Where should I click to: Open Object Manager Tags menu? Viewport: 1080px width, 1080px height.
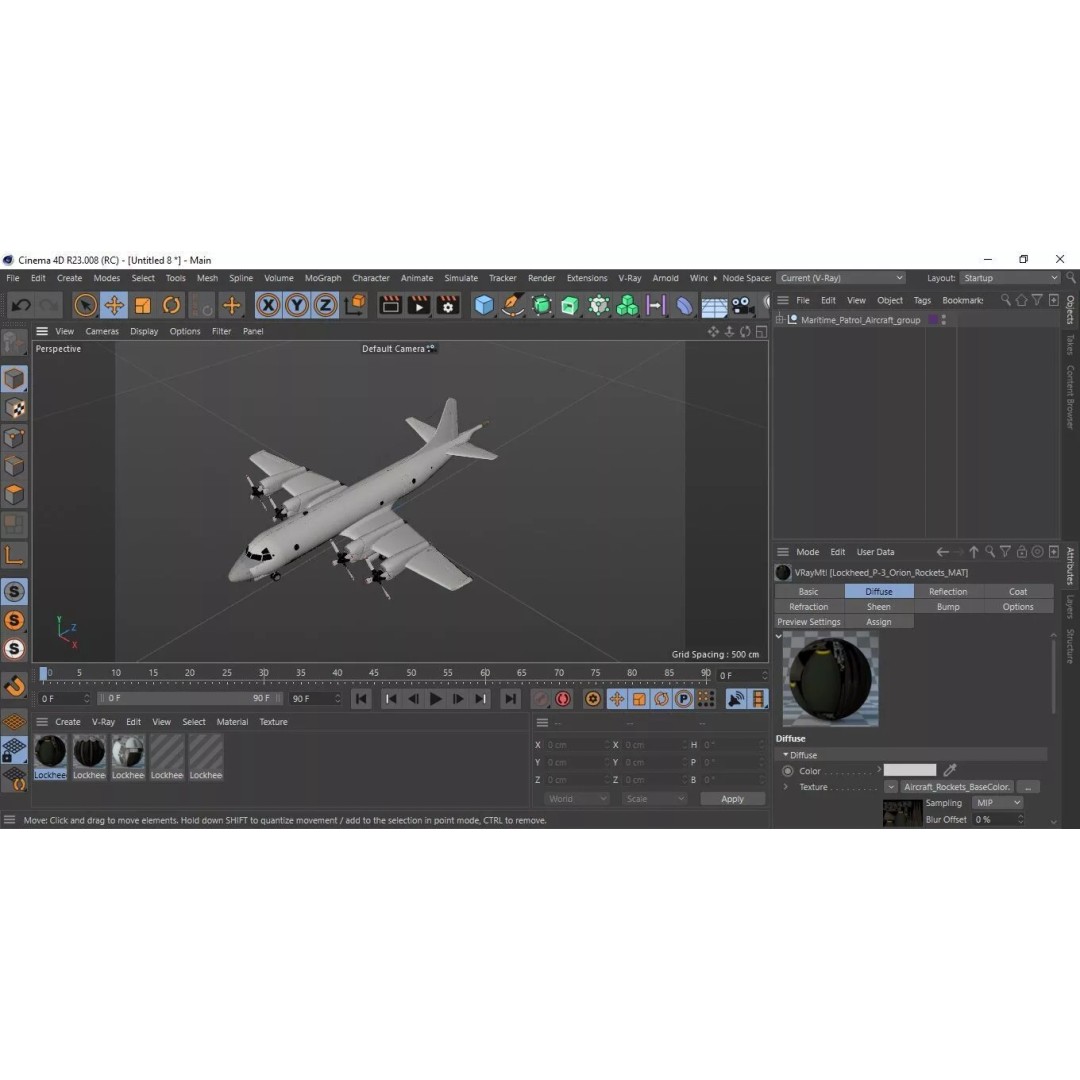click(x=922, y=300)
